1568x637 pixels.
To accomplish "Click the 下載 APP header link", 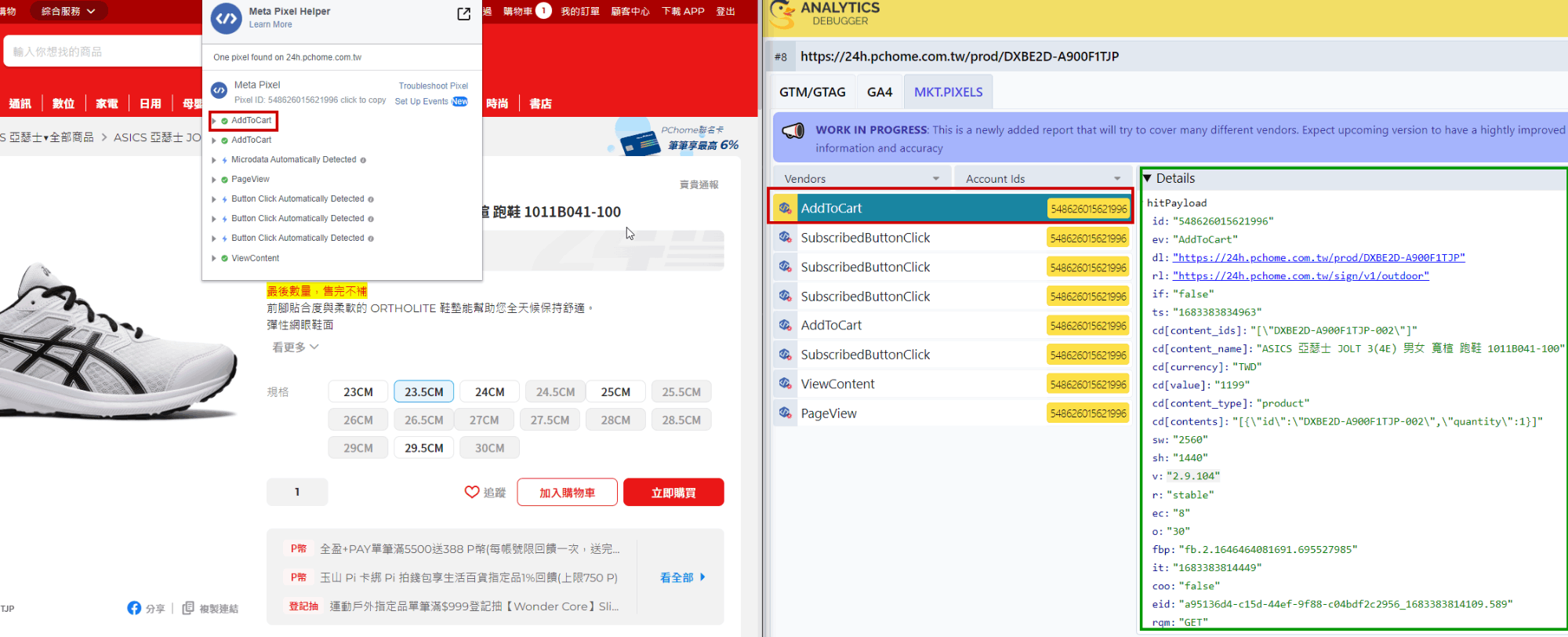I will point(683,11).
